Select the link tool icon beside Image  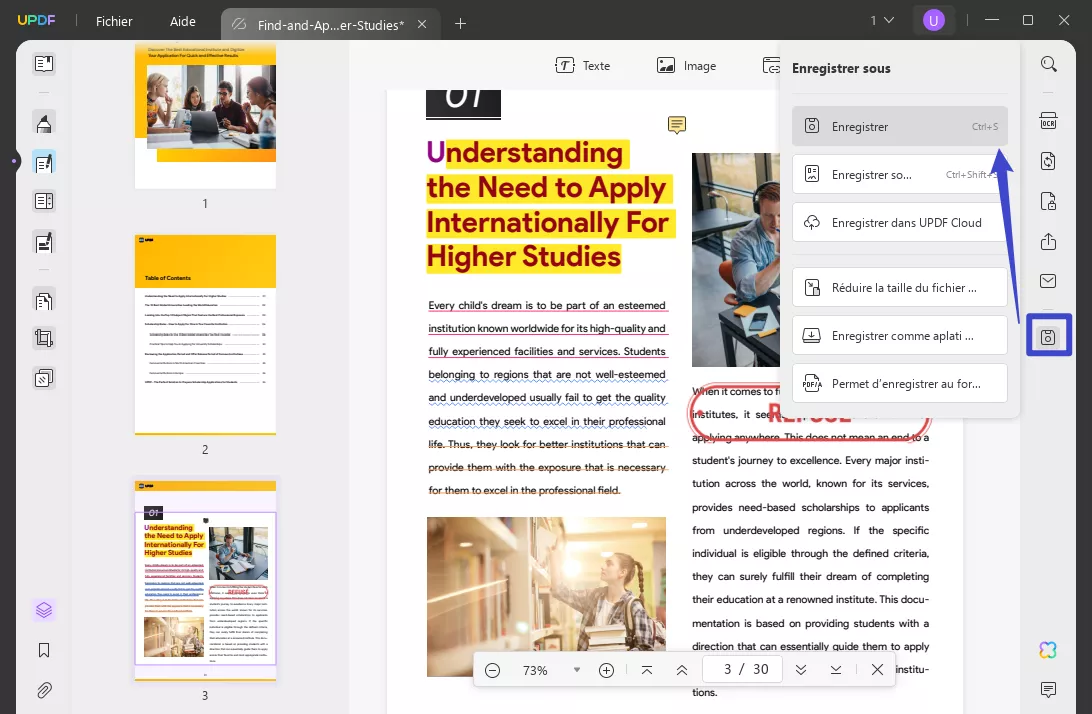[x=771, y=65]
